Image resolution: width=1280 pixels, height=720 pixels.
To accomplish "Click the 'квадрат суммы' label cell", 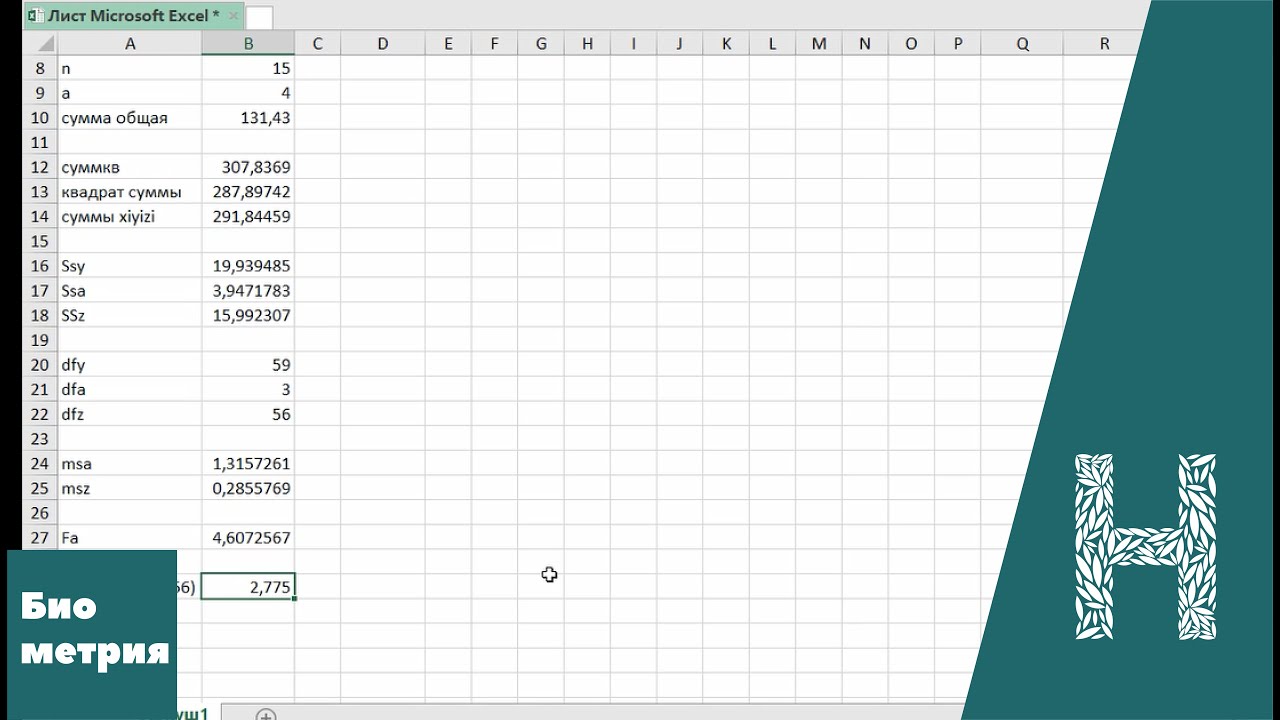I will pos(130,192).
